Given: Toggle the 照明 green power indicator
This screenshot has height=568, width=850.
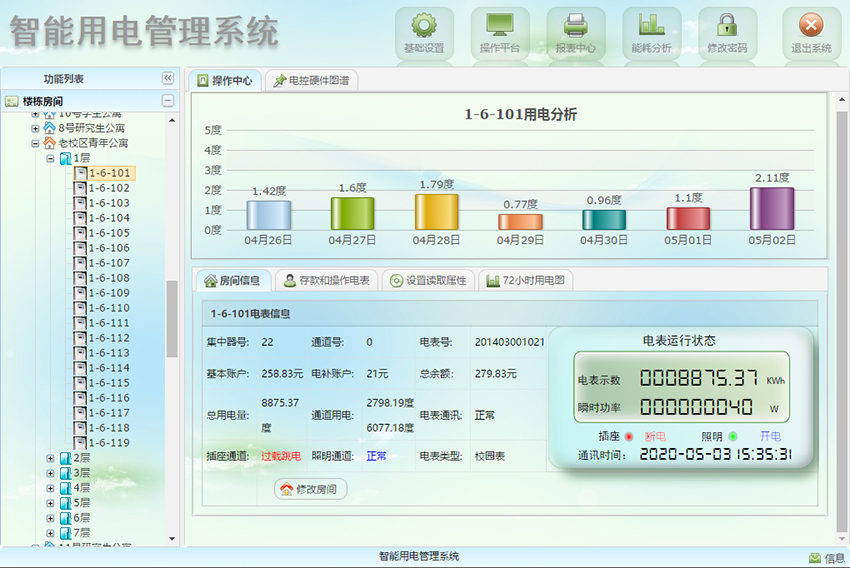Looking at the screenshot, I should [733, 437].
